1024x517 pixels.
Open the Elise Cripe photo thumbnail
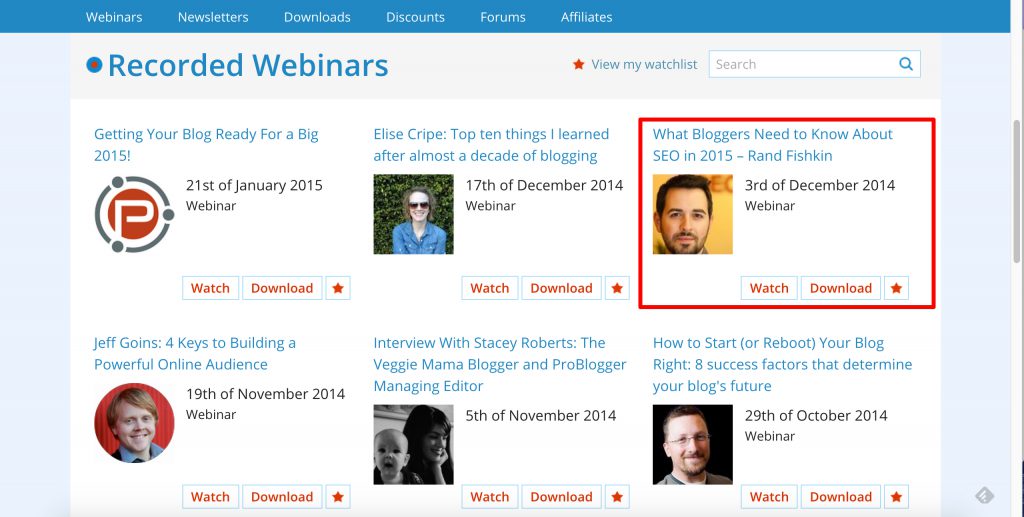[413, 214]
